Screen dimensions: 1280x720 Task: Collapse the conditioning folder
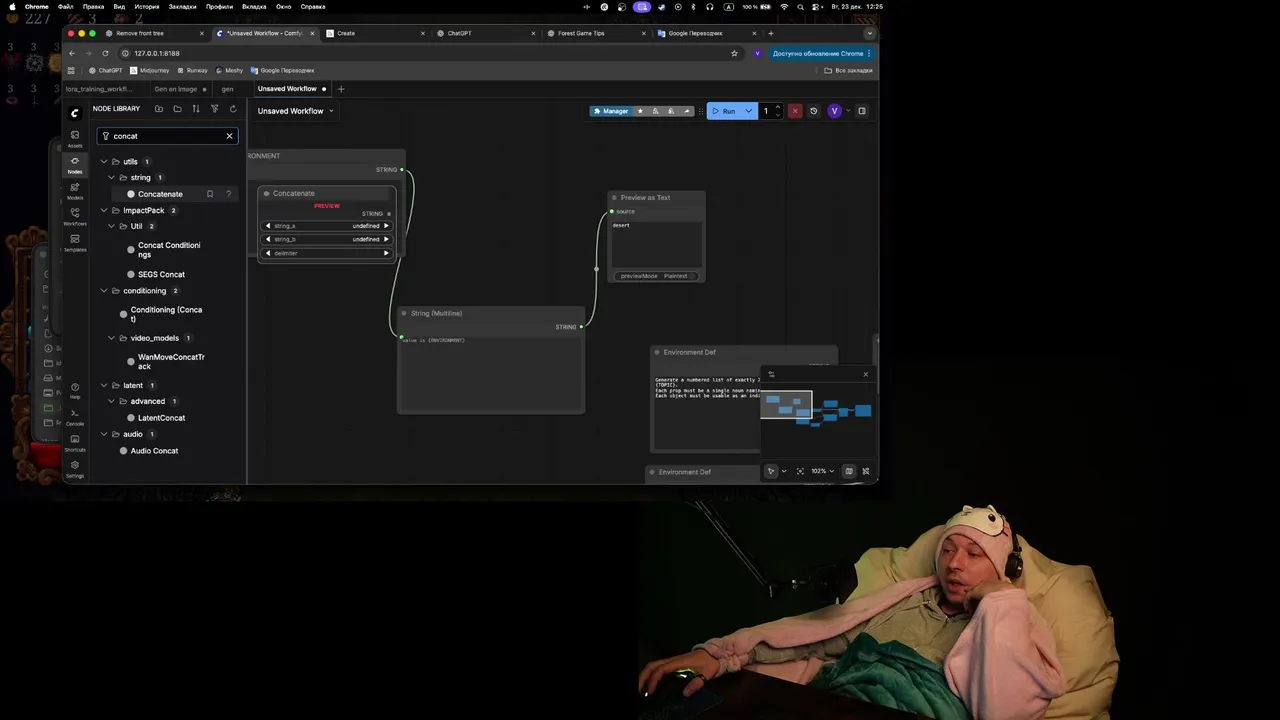click(x=103, y=291)
